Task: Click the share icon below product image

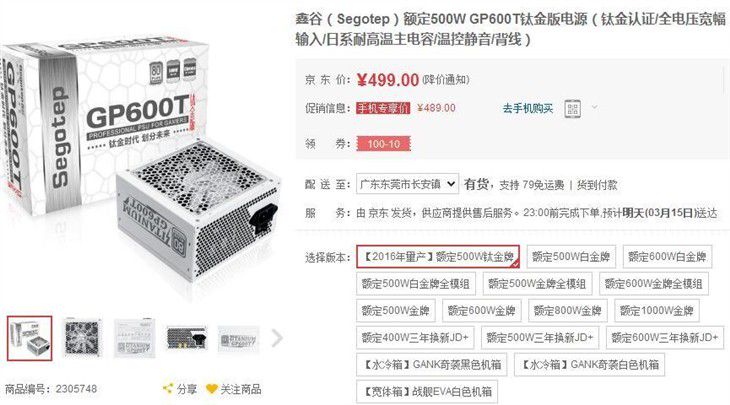Action: coord(168,389)
